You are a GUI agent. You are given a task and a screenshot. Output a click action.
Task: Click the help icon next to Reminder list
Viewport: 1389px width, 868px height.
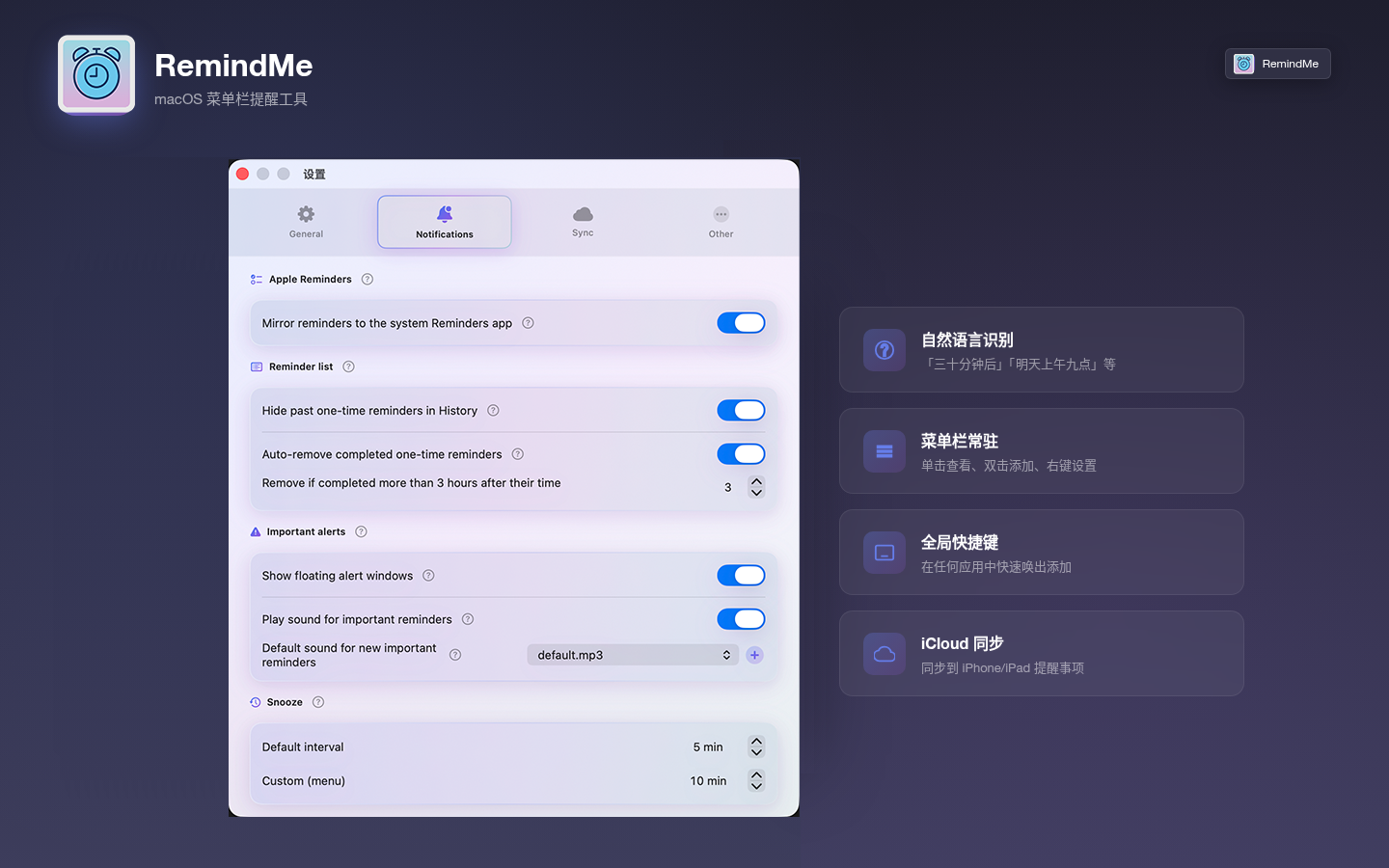(348, 366)
